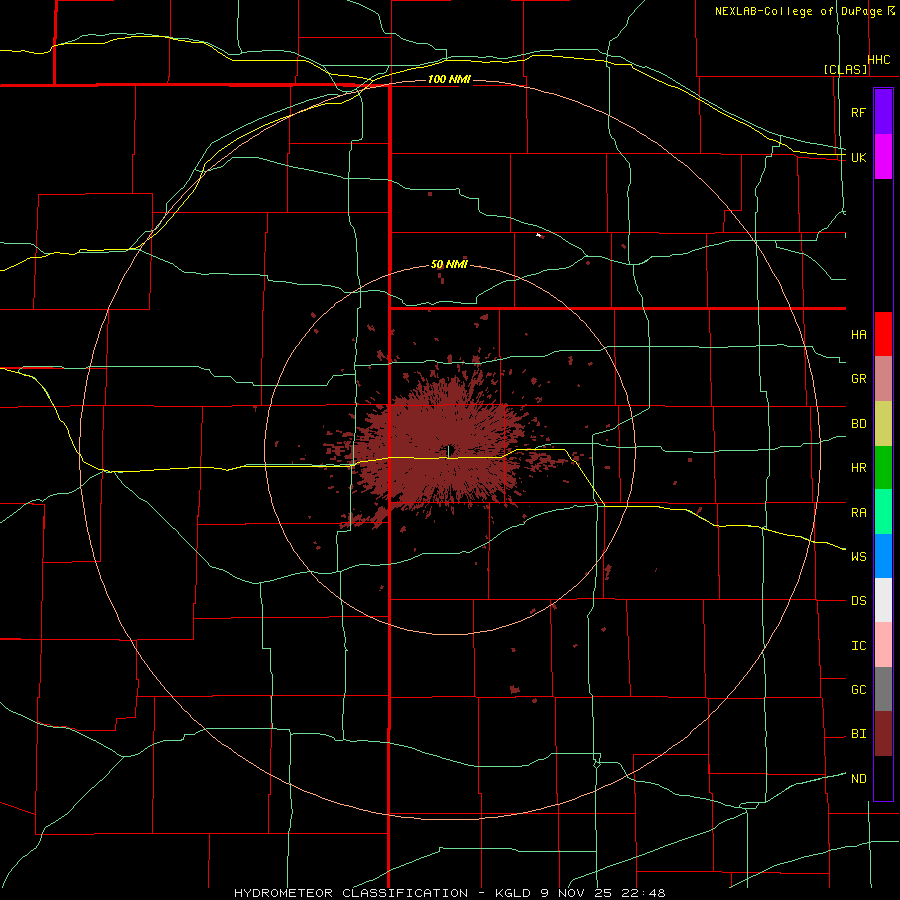Click the GR legend label
This screenshot has width=900, height=900.
(858, 379)
